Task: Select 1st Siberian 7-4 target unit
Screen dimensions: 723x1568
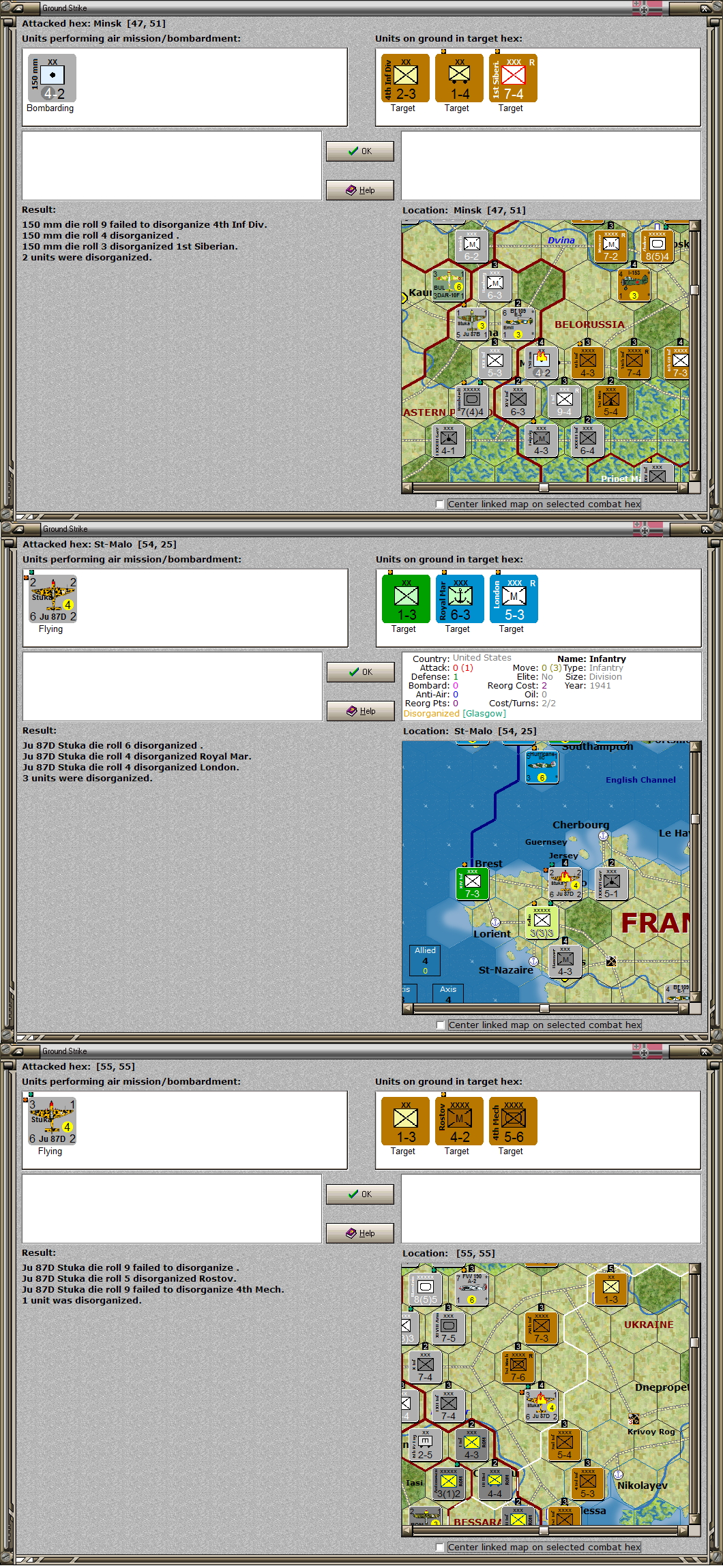Action: coord(513,78)
